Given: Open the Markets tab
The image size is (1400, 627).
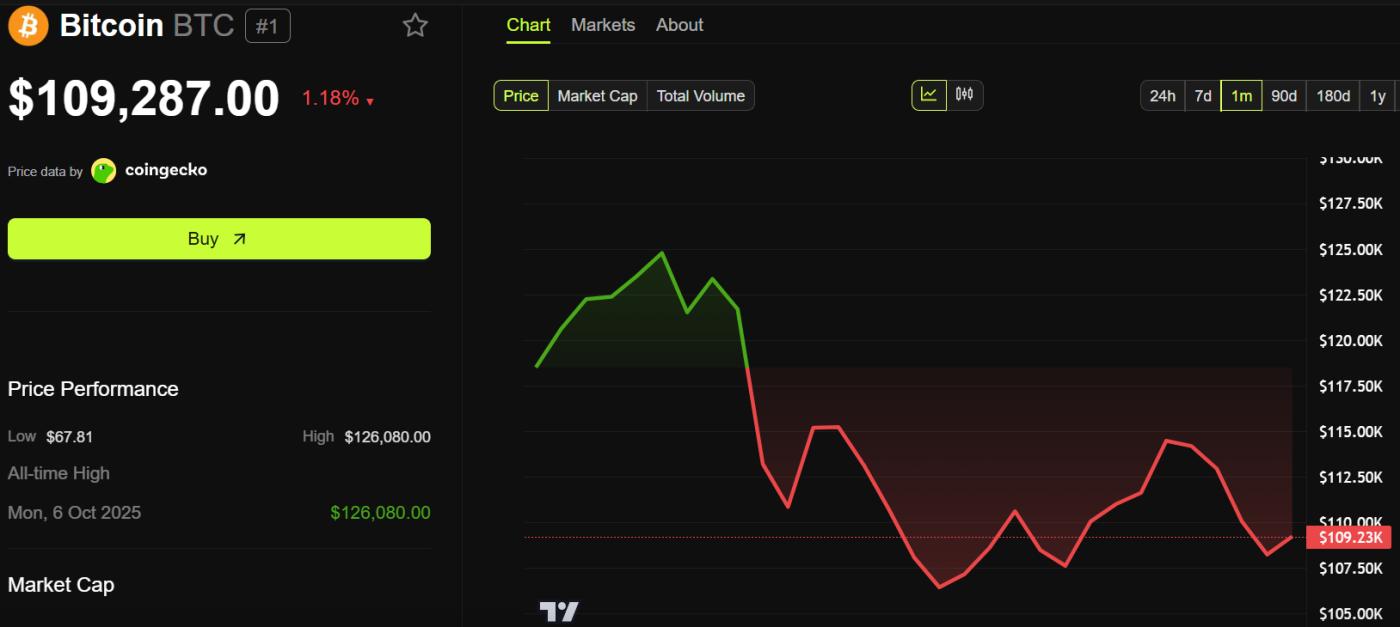Looking at the screenshot, I should (603, 25).
